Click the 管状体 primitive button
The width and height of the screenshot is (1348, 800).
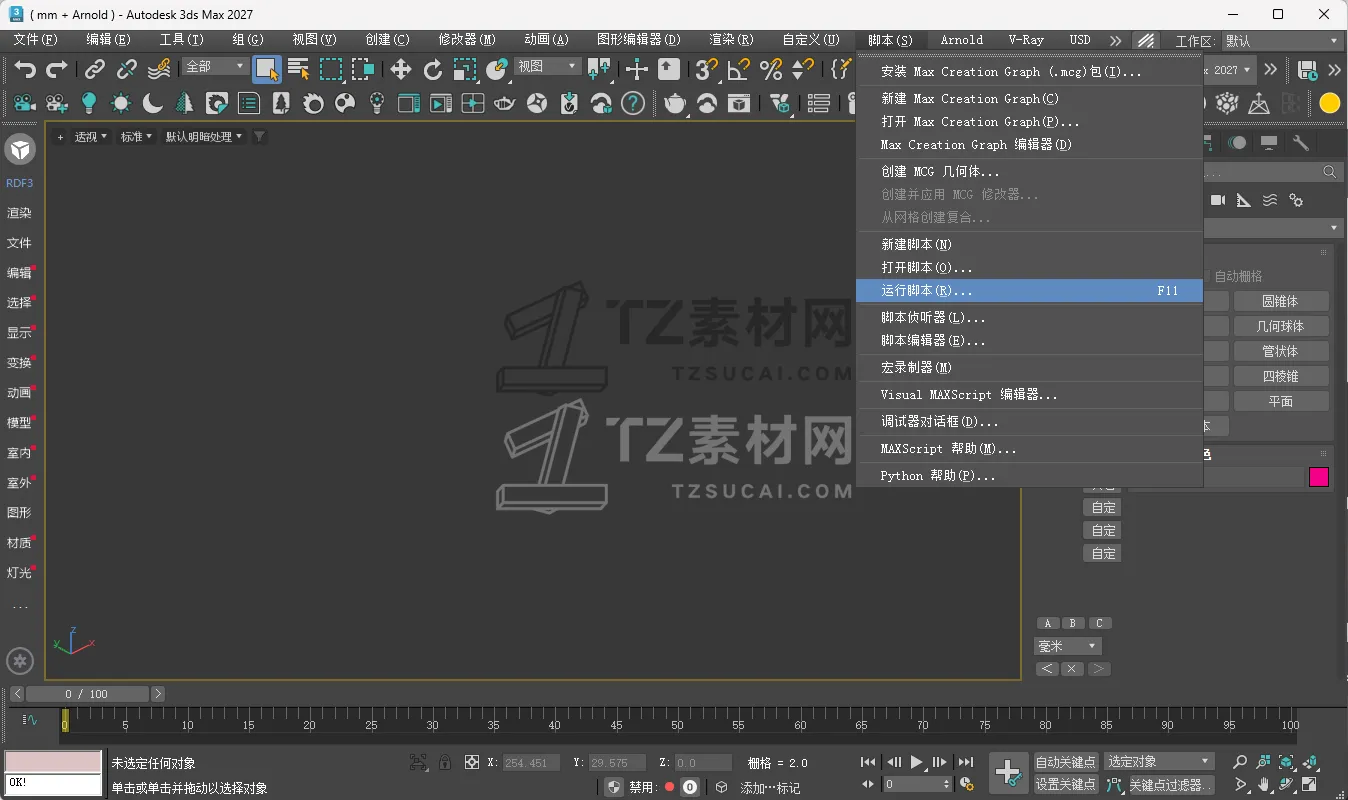[1280, 351]
